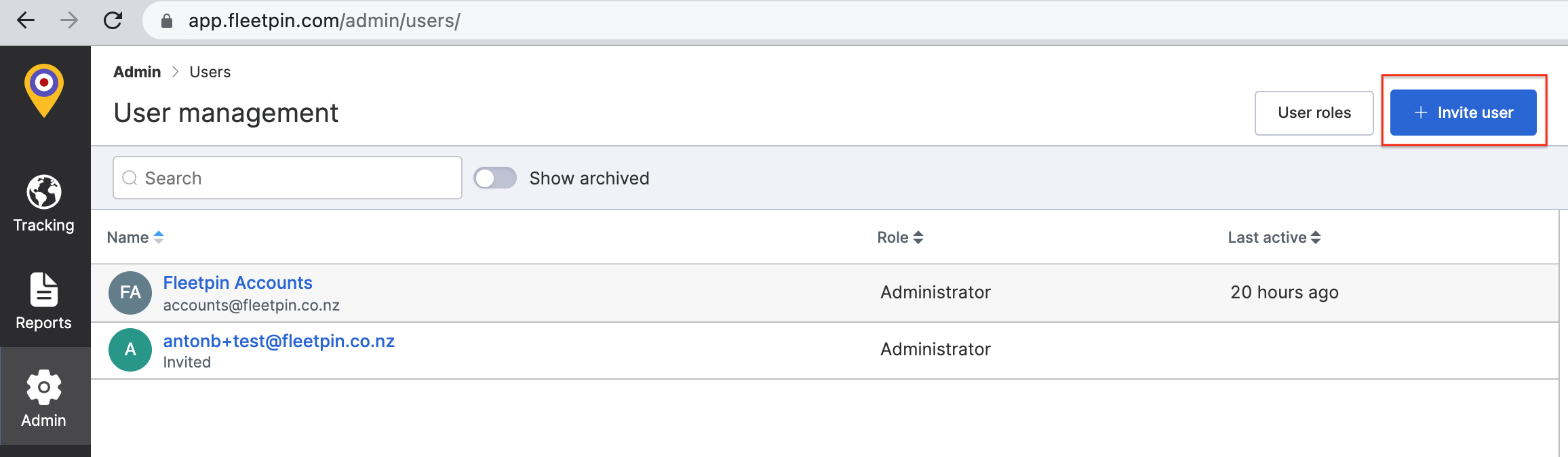Image resolution: width=1568 pixels, height=457 pixels.
Task: Click the padlock site security icon
Action: 167,21
